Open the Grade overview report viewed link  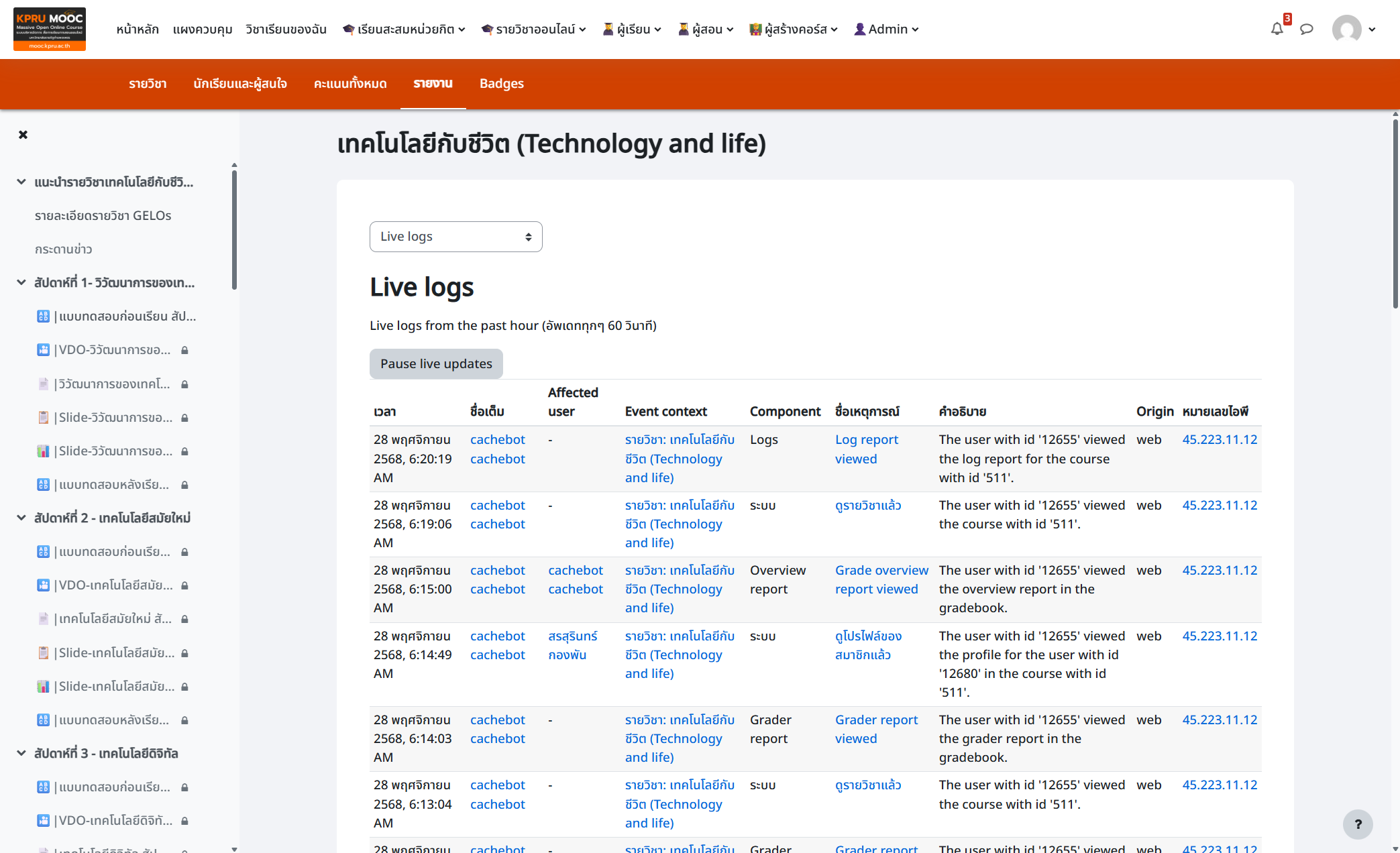pyautogui.click(x=881, y=579)
